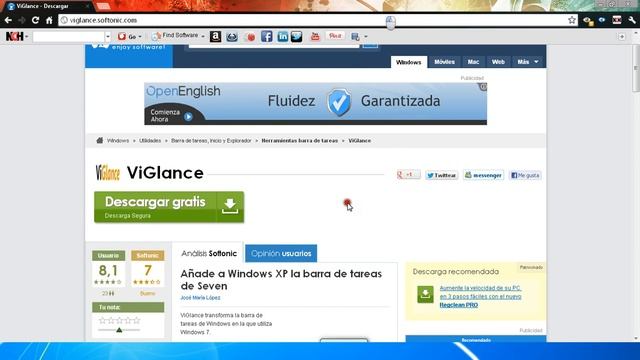
Task: Switch to the Móviles platform tab
Action: [x=444, y=62]
